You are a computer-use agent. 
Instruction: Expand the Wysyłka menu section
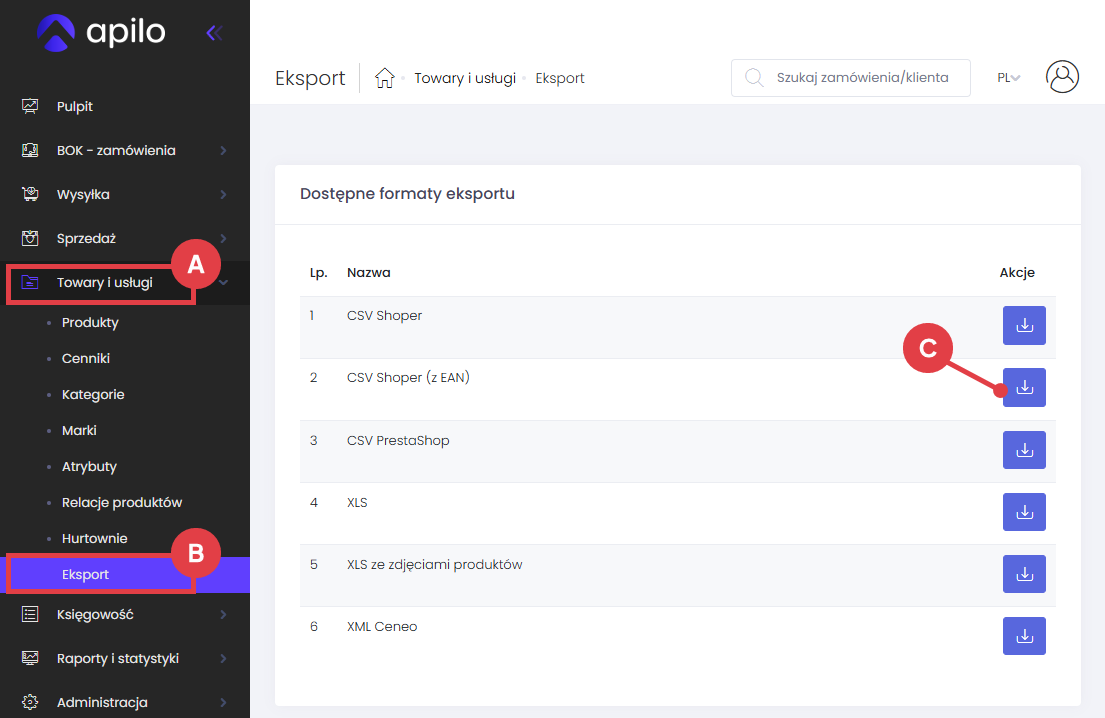pyautogui.click(x=83, y=195)
